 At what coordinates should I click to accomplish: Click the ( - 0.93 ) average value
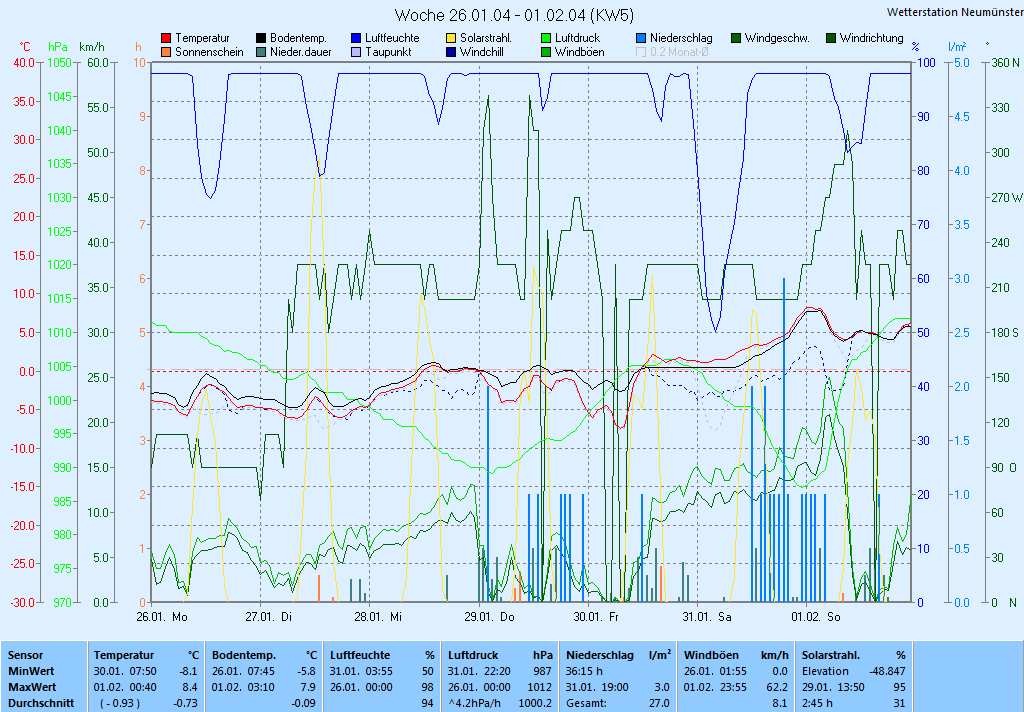tap(120, 704)
